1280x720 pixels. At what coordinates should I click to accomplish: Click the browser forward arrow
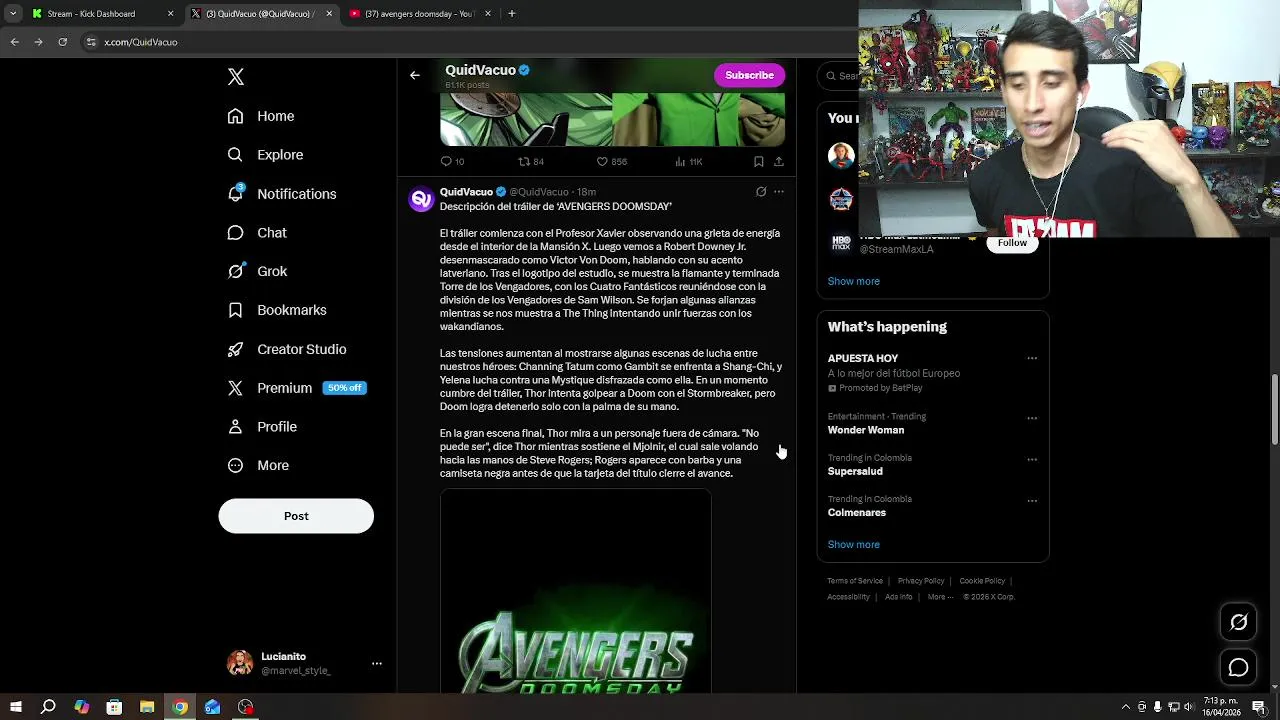[x=38, y=42]
